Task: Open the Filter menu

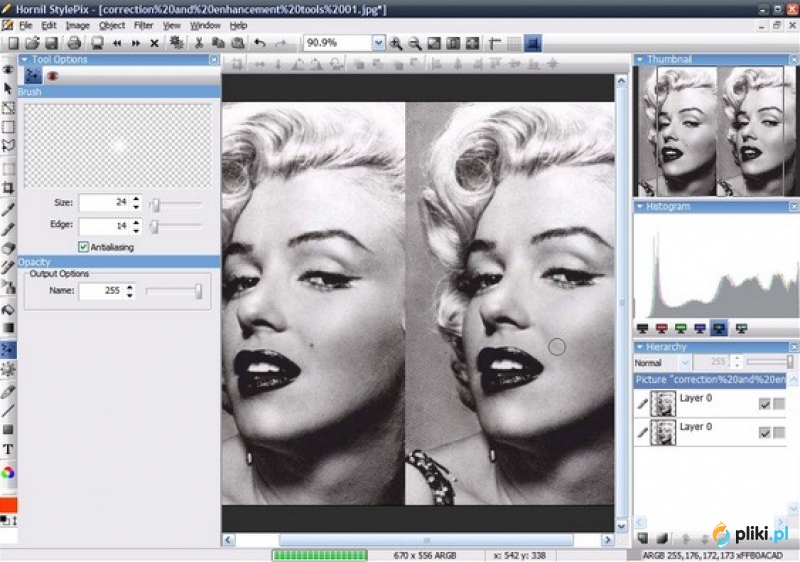Action: pos(143,25)
